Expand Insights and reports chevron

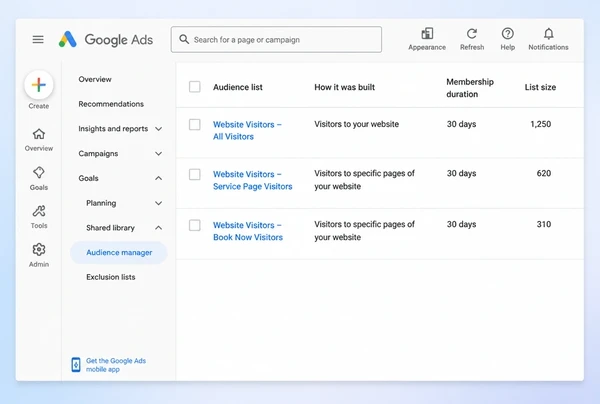pos(158,129)
